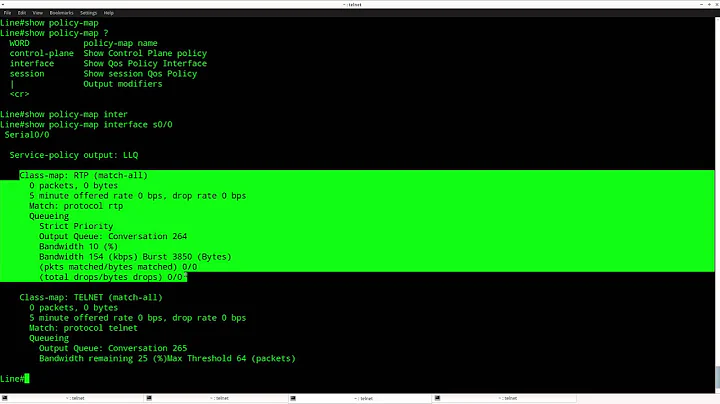This screenshot has height=404, width=720.
Task: Click the '<cr>' help option
Action: pyautogui.click(x=19, y=94)
